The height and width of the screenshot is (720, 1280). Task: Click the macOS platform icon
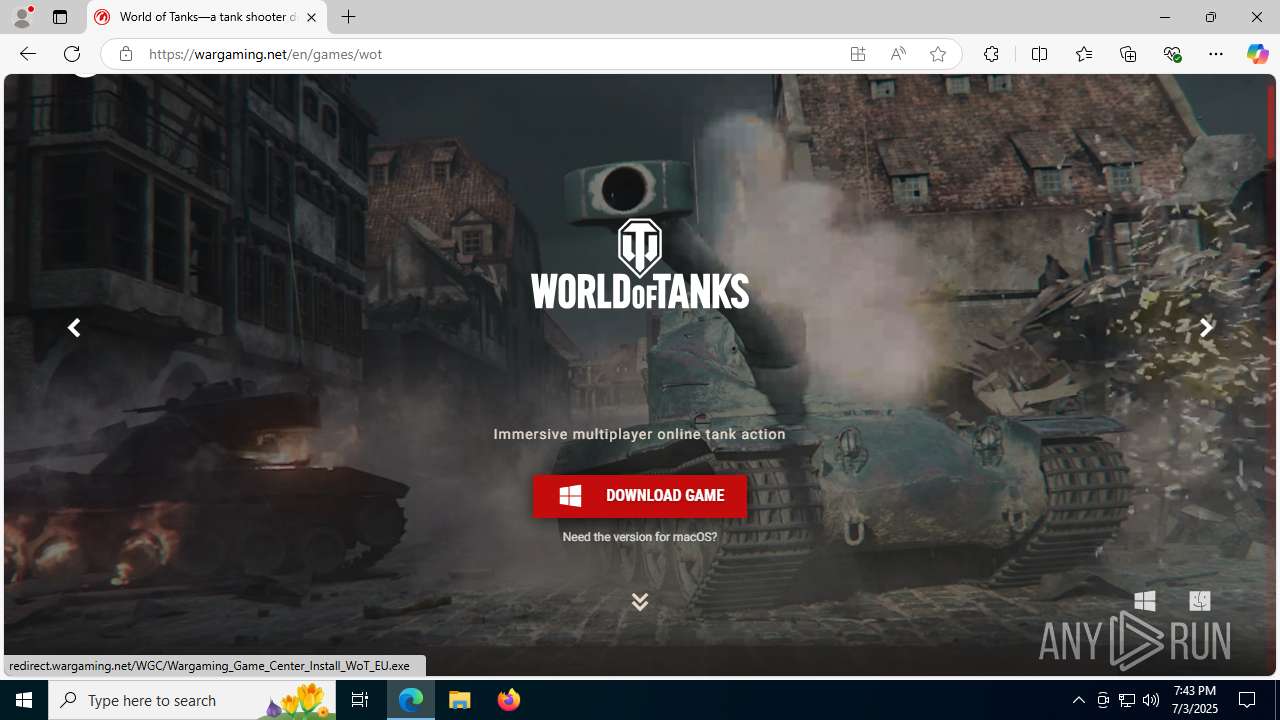1199,600
